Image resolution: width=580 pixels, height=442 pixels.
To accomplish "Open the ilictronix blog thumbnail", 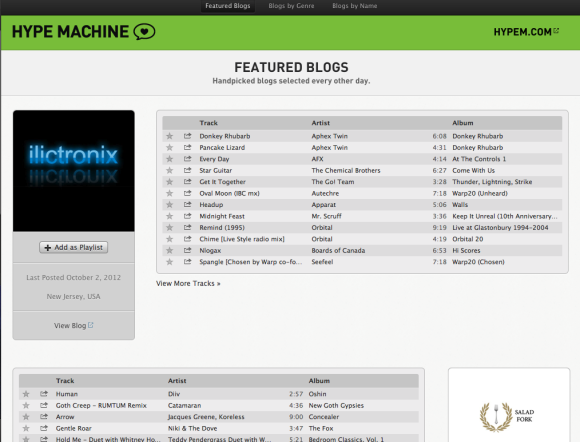I will point(74,171).
